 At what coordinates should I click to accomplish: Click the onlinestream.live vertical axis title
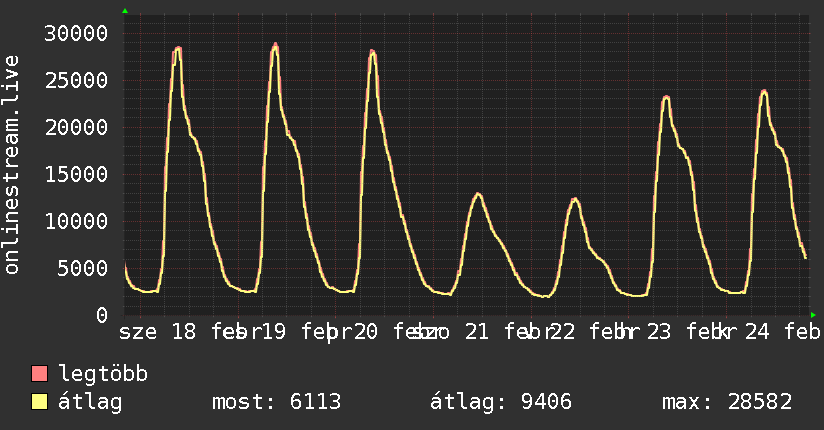(x=11, y=164)
